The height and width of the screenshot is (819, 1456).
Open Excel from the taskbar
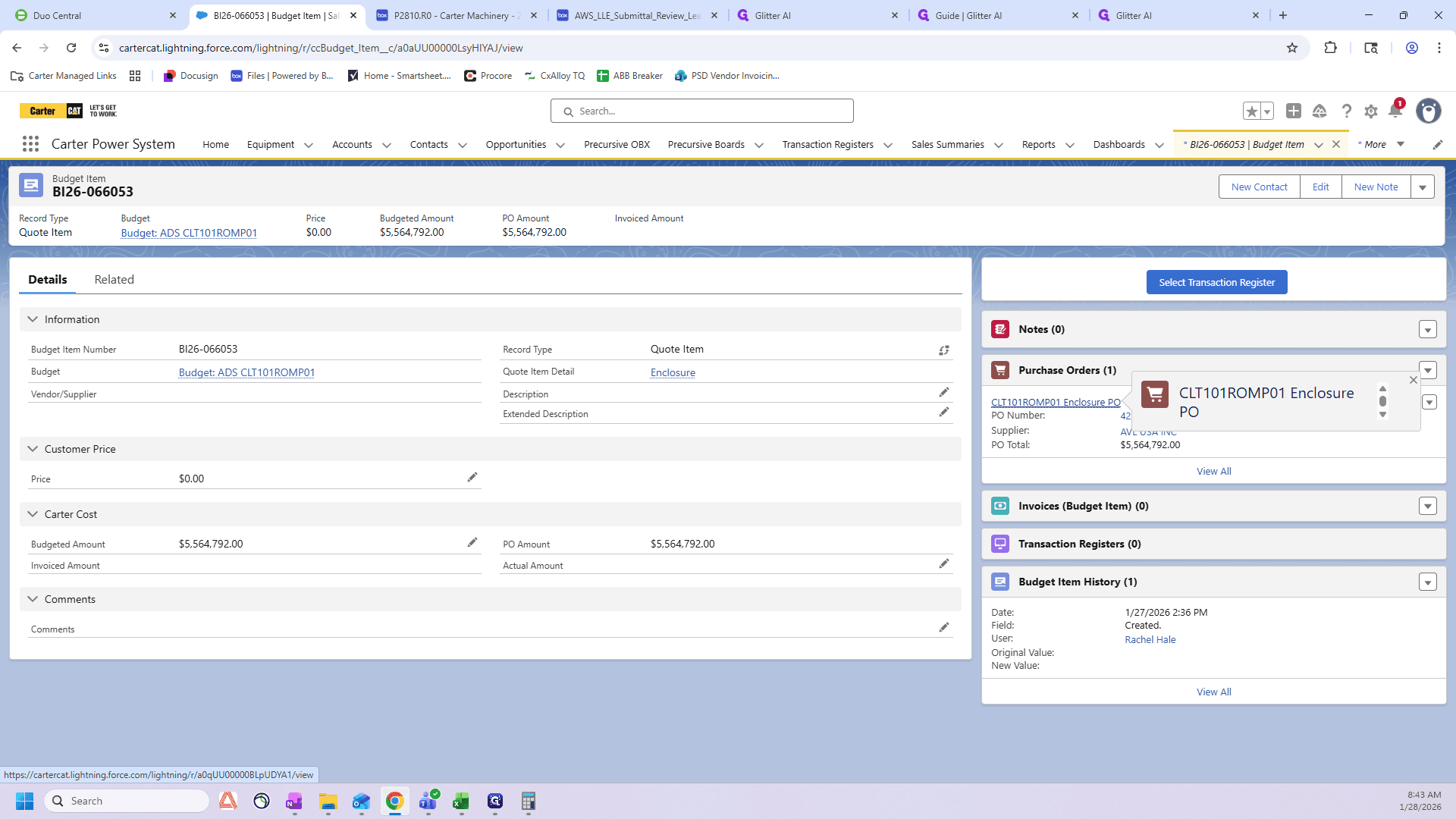[x=461, y=802]
